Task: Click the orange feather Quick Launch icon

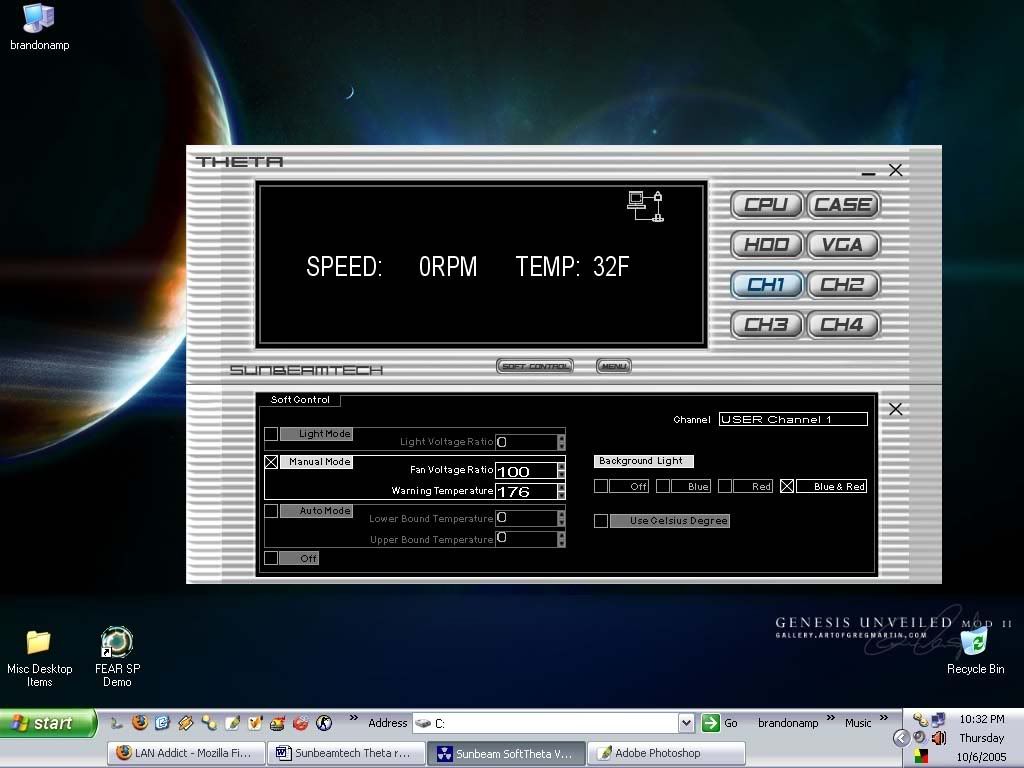Action: 255,723
